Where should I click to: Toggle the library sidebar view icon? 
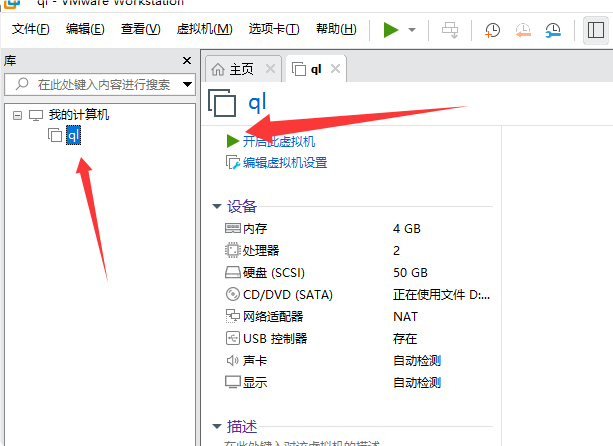(594, 30)
